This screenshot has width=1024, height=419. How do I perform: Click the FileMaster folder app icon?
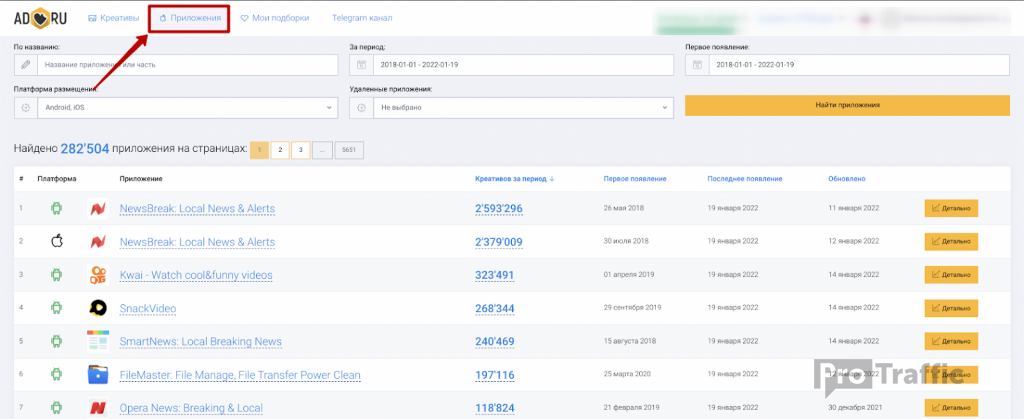click(98, 375)
